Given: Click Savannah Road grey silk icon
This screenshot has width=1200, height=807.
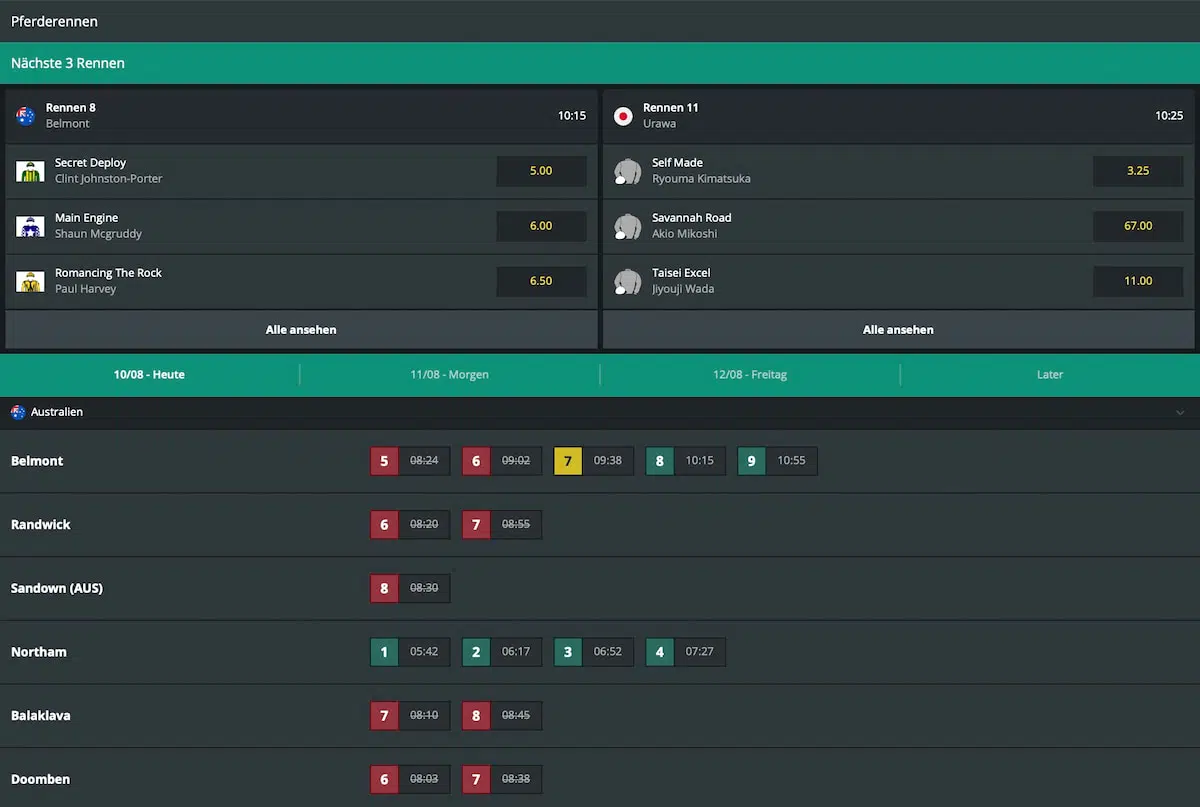Looking at the screenshot, I should coord(627,226).
